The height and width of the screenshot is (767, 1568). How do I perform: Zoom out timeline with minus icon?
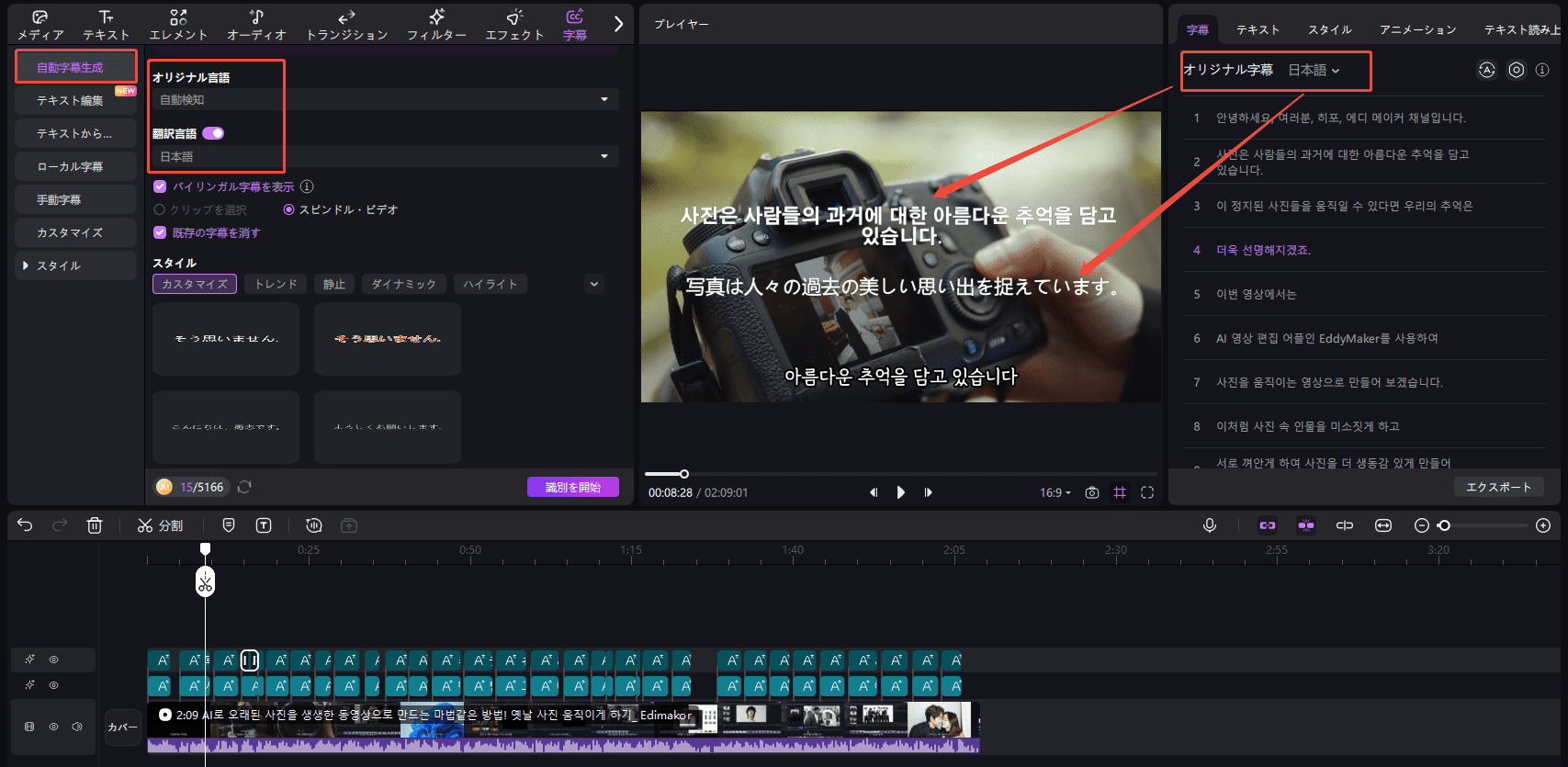point(1421,525)
